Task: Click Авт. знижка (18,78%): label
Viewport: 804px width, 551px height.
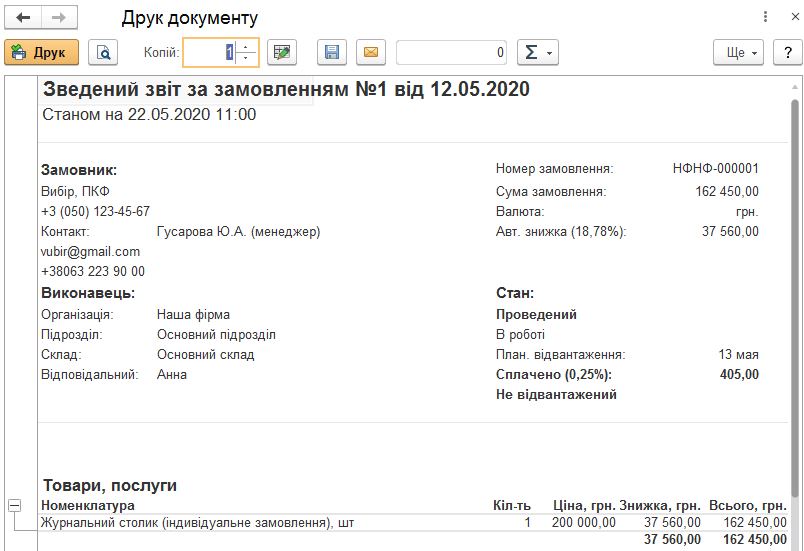Action: pyautogui.click(x=561, y=232)
